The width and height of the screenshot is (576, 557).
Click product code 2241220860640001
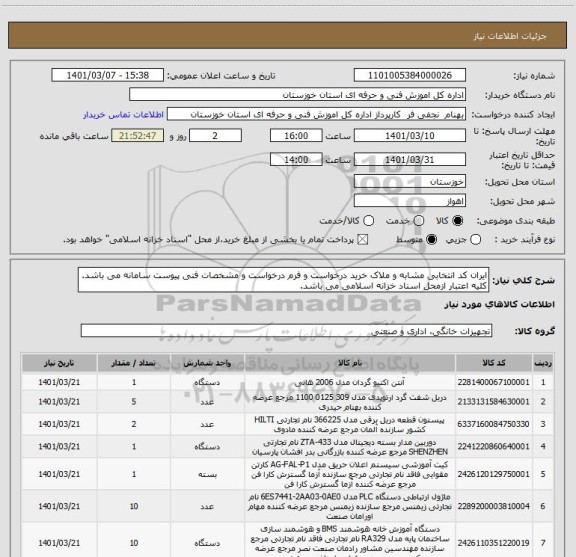[x=494, y=447]
